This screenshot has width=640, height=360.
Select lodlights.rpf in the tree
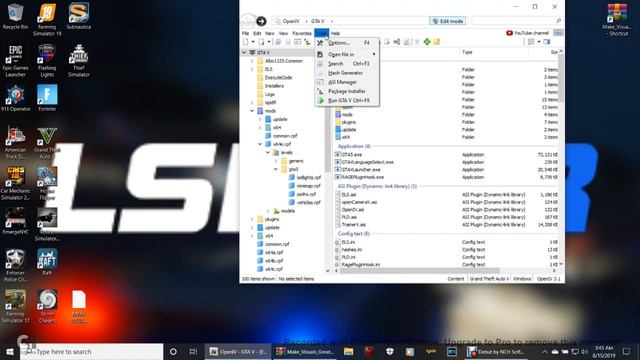pos(309,178)
